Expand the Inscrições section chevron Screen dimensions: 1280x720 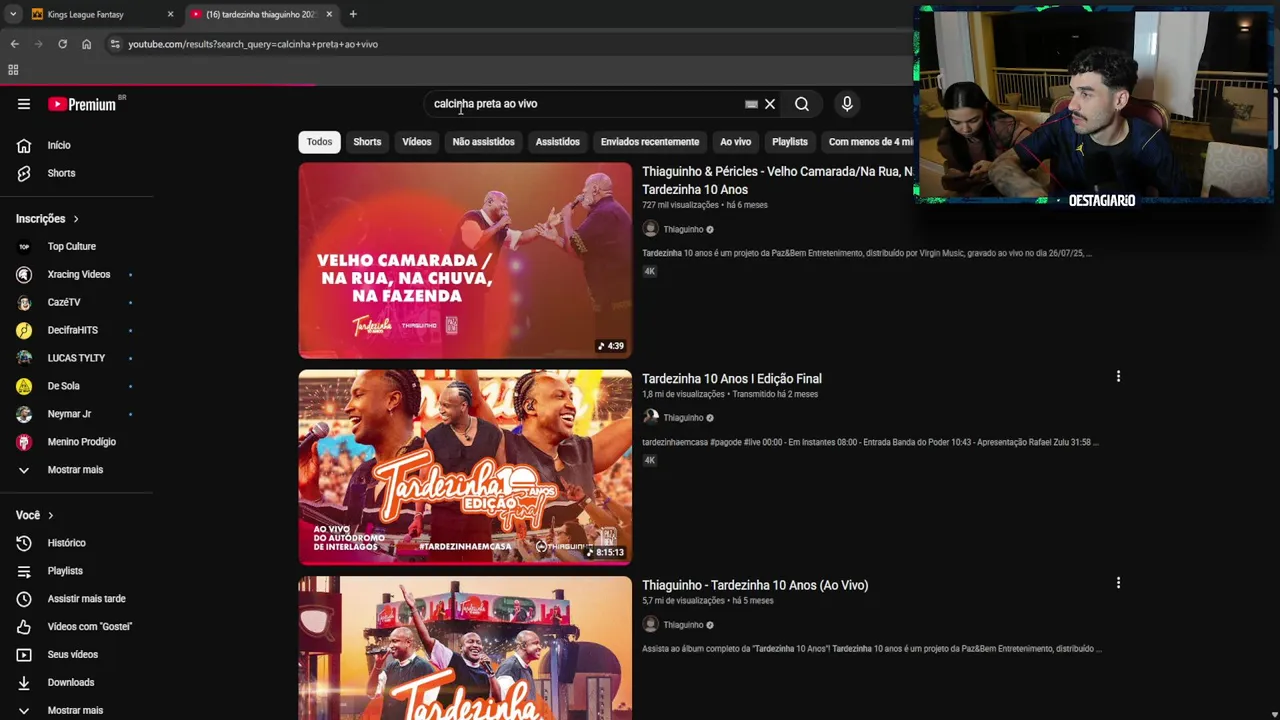click(x=75, y=219)
